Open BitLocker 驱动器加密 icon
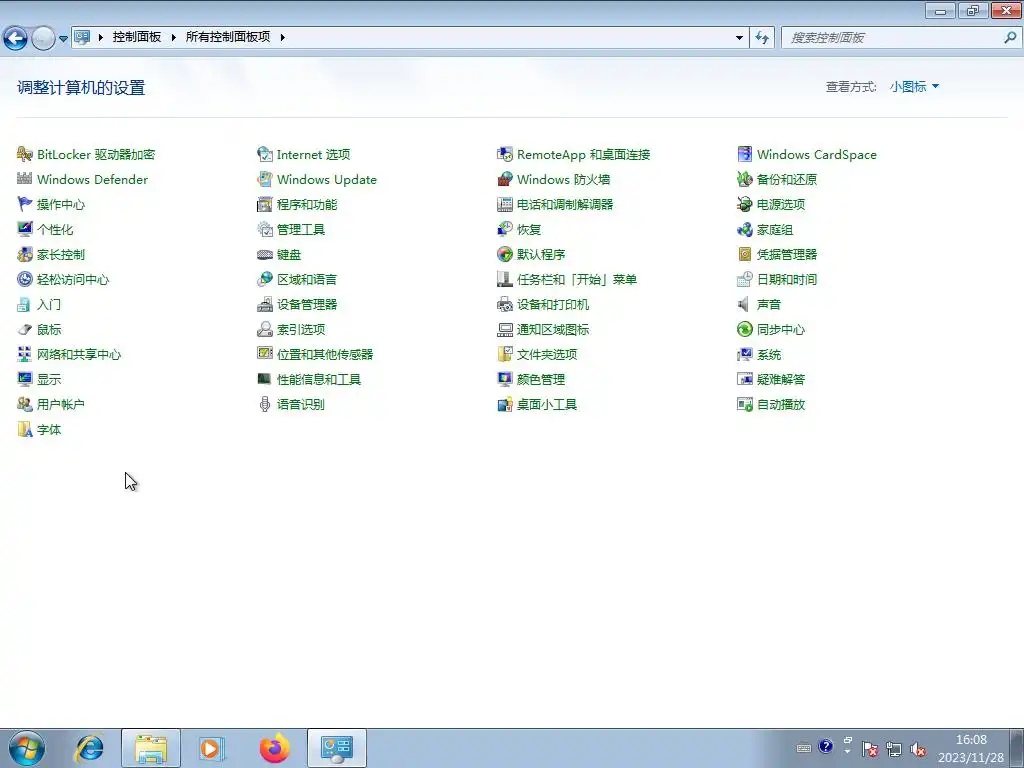The width and height of the screenshot is (1024, 768). click(x=25, y=155)
